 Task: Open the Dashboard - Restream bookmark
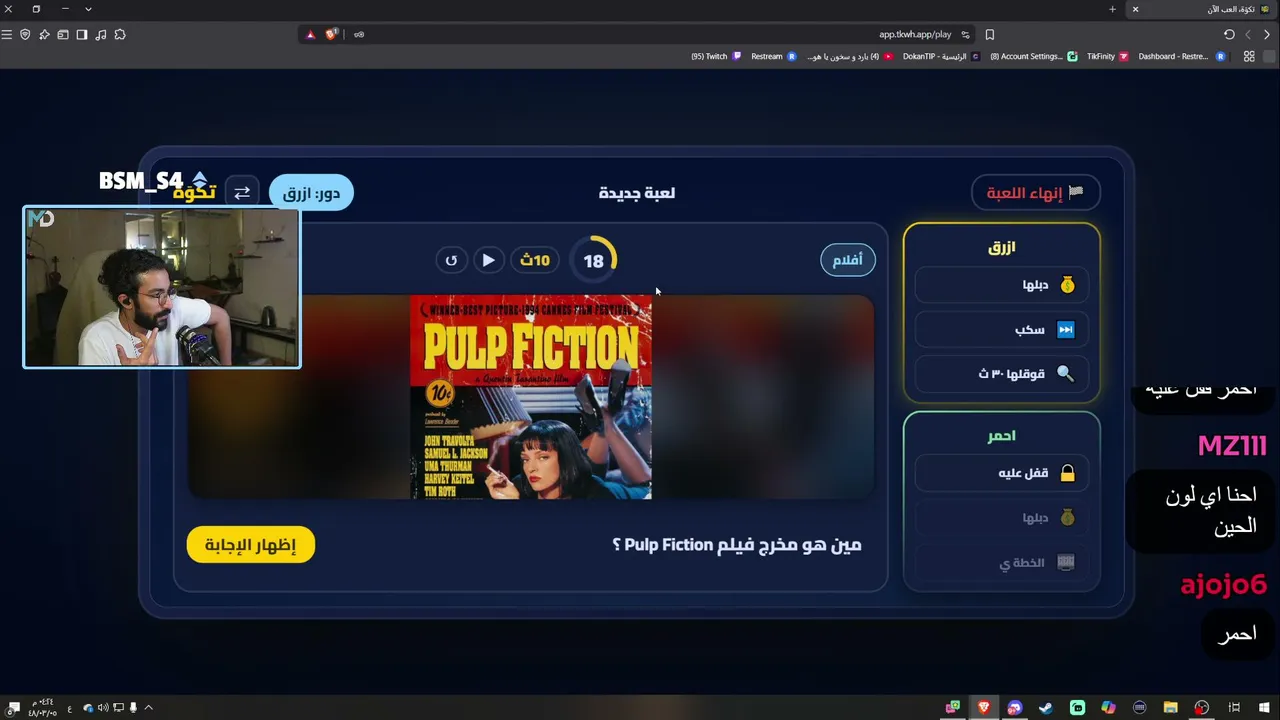[1181, 56]
